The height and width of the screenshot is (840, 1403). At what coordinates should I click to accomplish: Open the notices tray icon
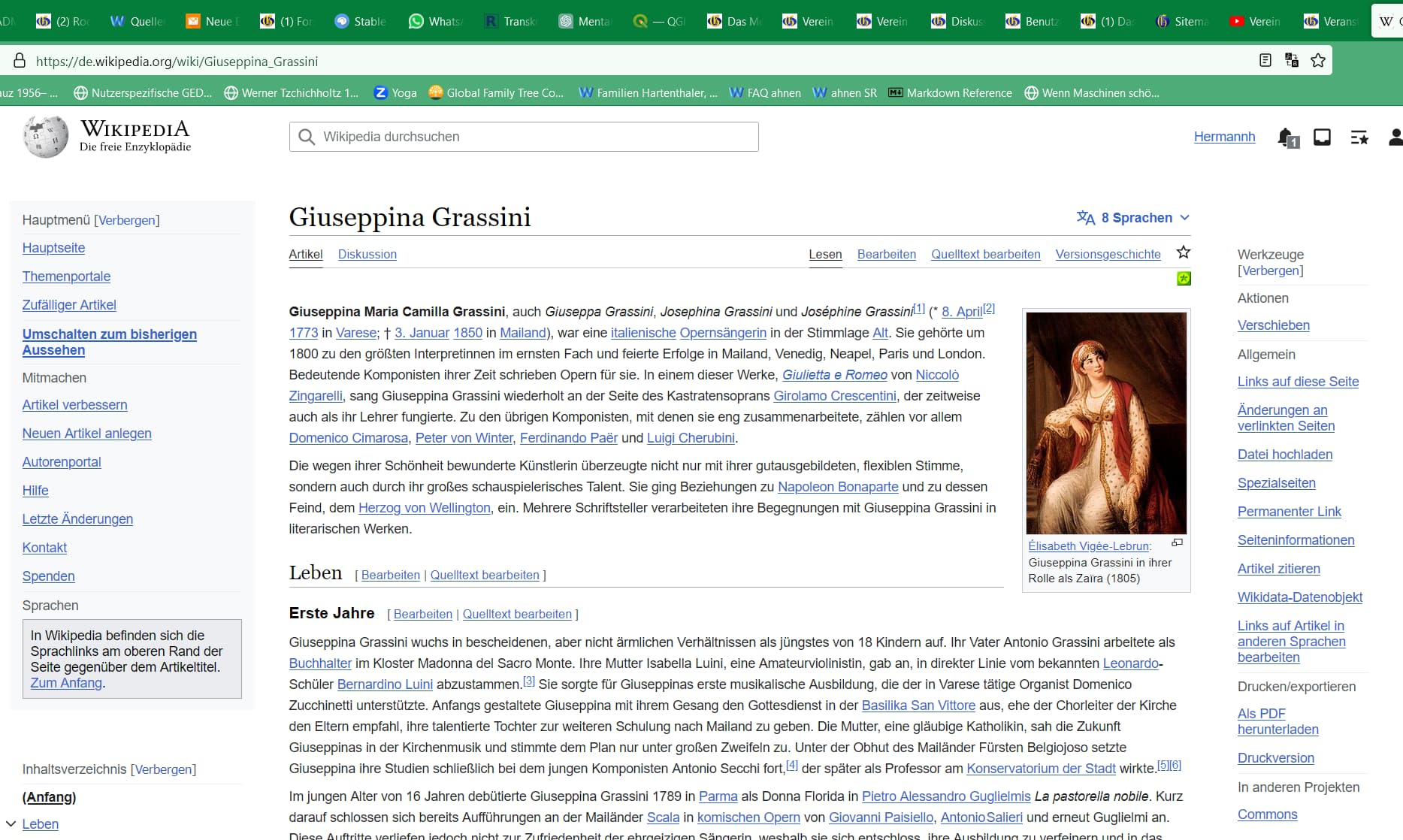point(1322,137)
